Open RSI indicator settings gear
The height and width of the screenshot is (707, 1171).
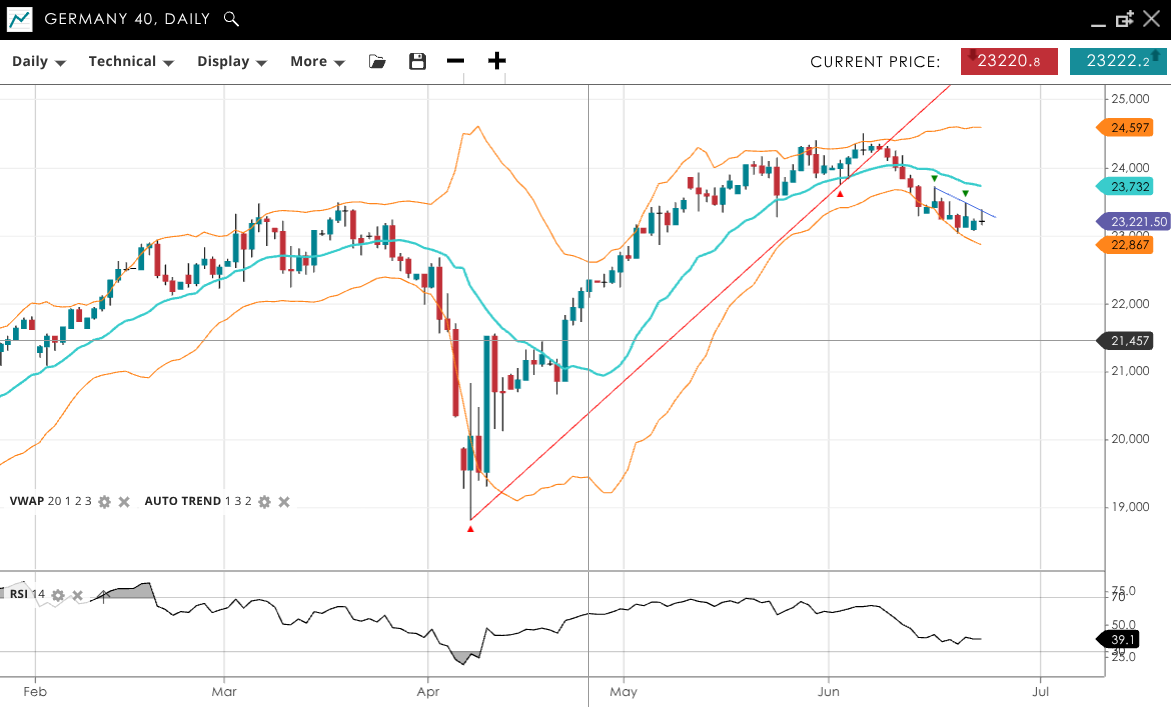(58, 595)
